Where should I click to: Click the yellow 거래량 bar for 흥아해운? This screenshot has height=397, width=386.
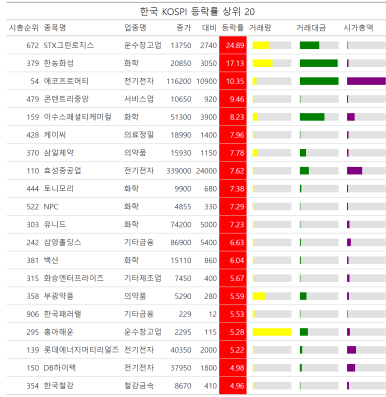(x=272, y=332)
